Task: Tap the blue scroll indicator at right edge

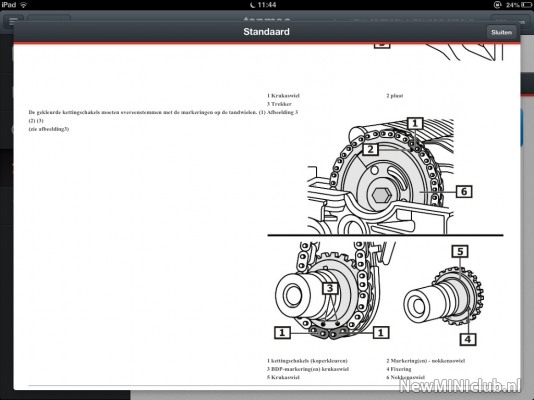Action: point(523,126)
